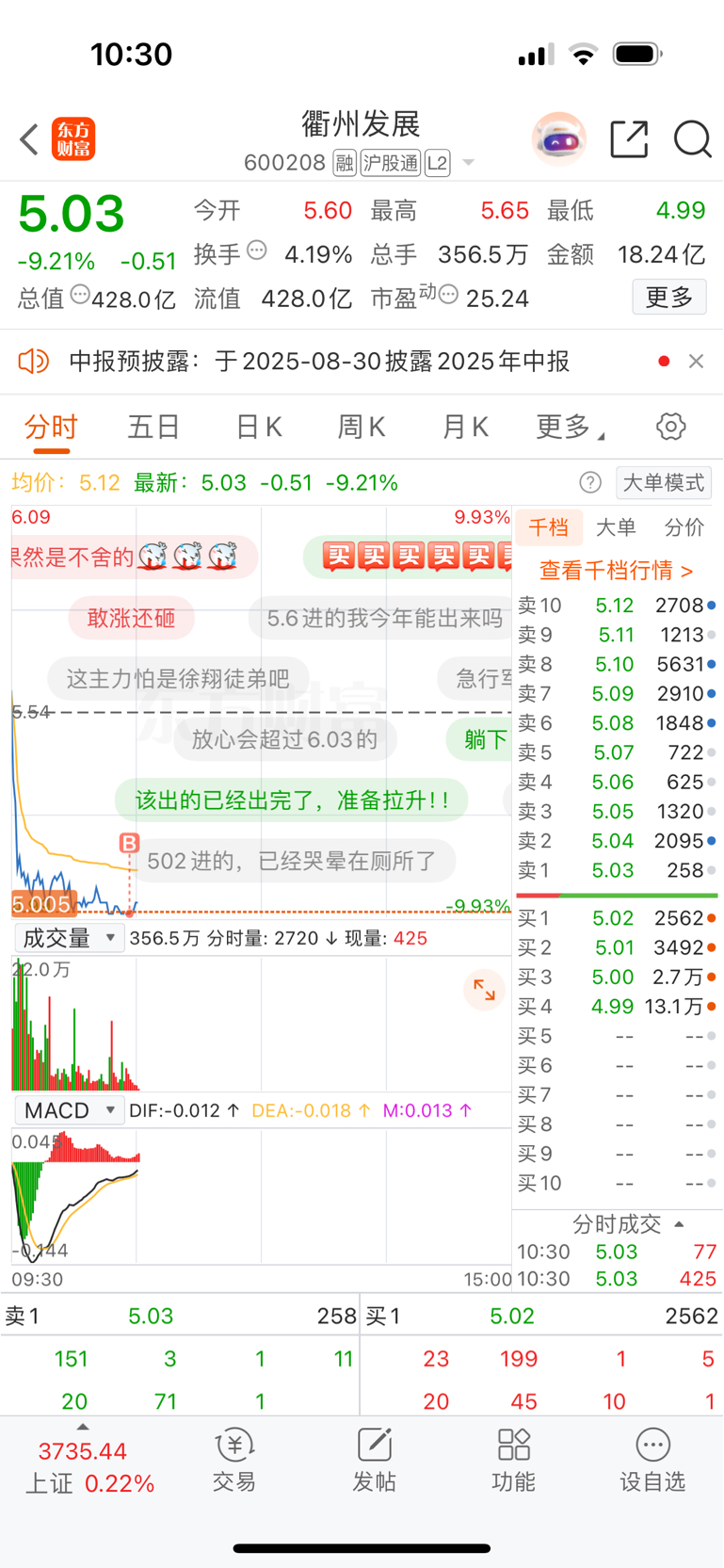Open 成交量 indicator dropdown
This screenshot has width=724, height=1568.
pos(69,938)
